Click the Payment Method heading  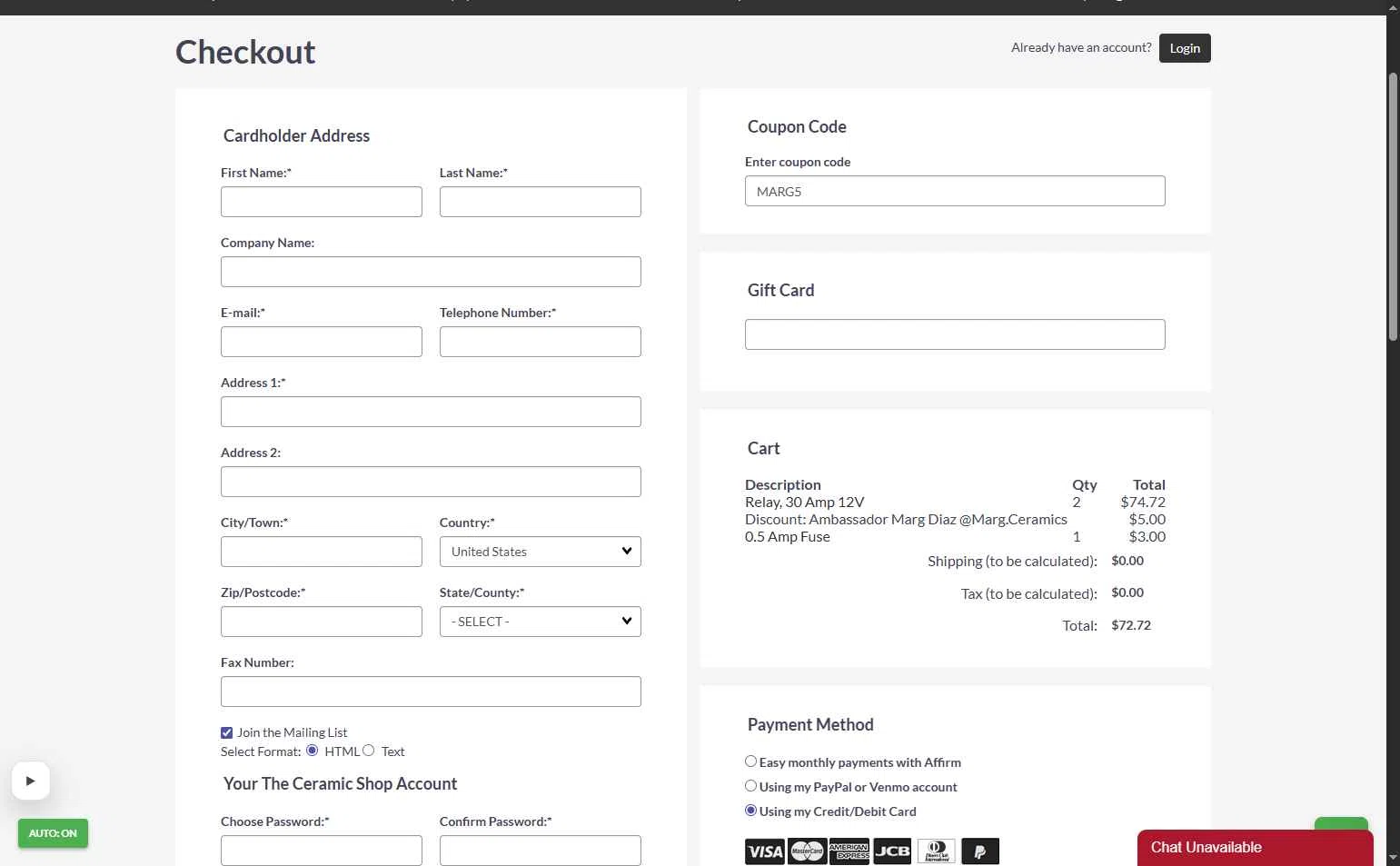coord(810,724)
